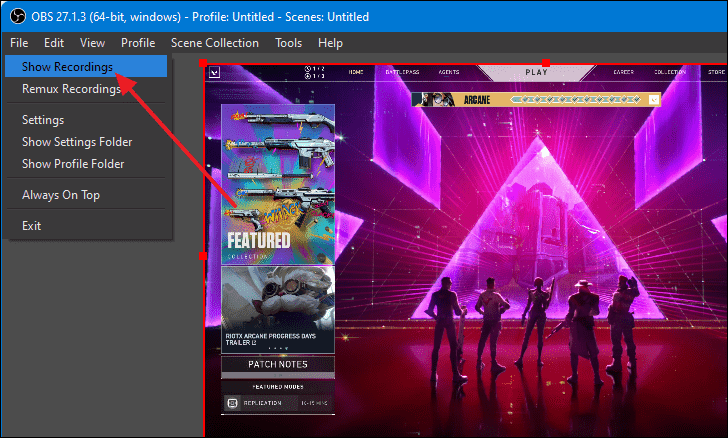Choose Exit in the File menu
The width and height of the screenshot is (728, 438).
[86, 226]
